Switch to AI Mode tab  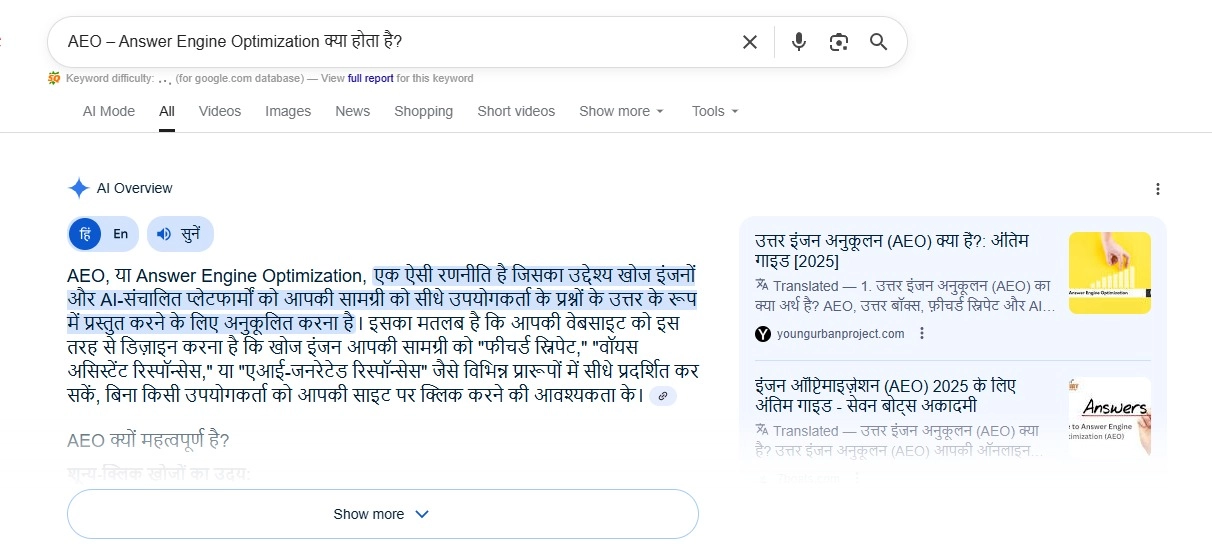[109, 111]
